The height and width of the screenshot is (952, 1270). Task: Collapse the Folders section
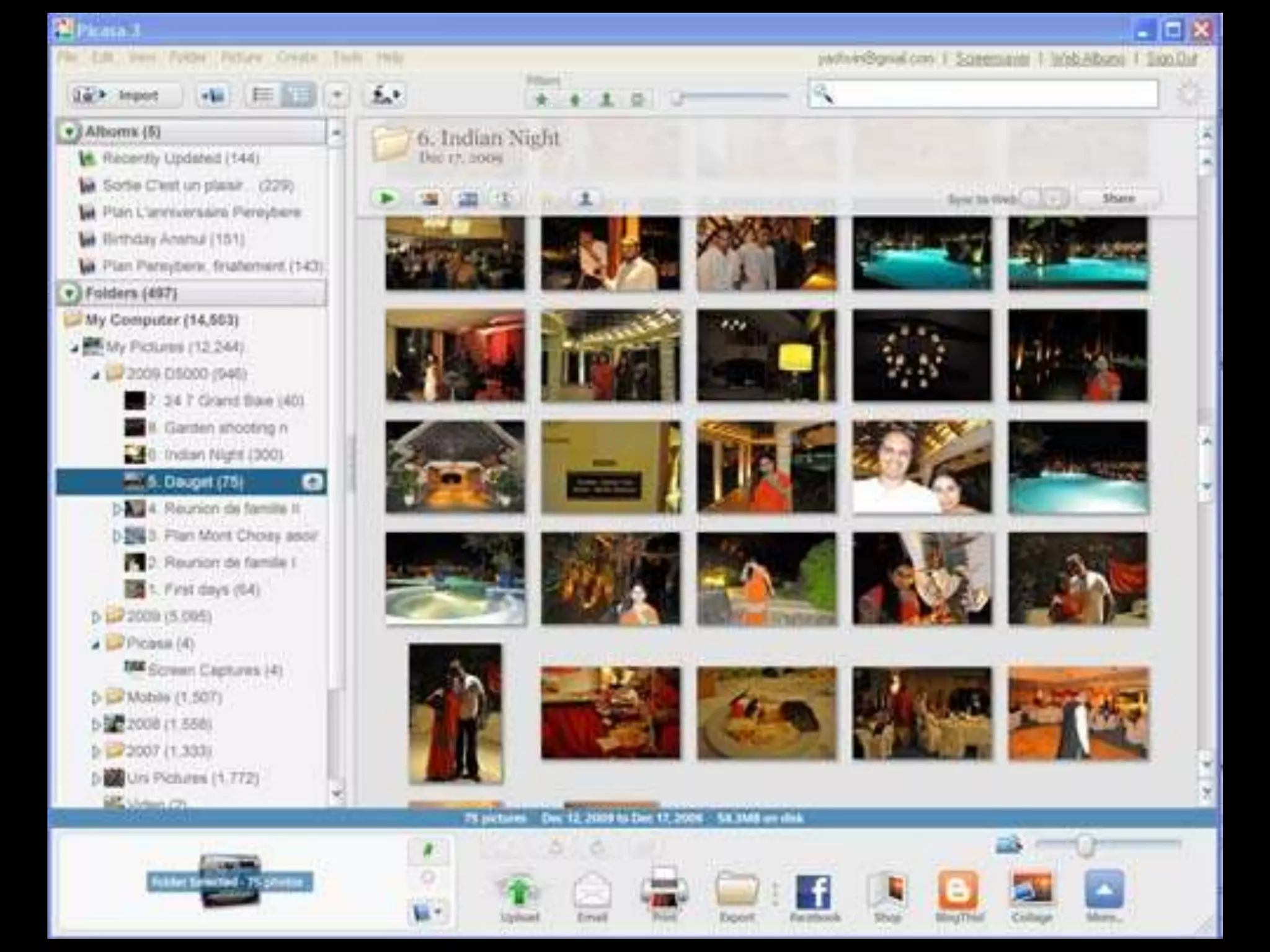coord(69,293)
